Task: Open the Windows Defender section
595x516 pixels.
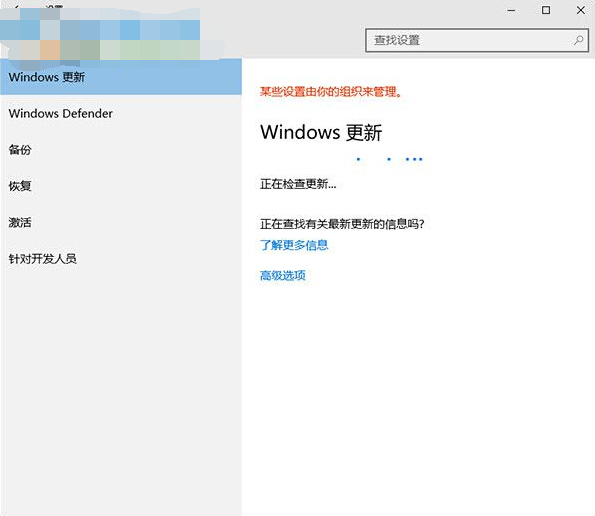Action: 121,113
